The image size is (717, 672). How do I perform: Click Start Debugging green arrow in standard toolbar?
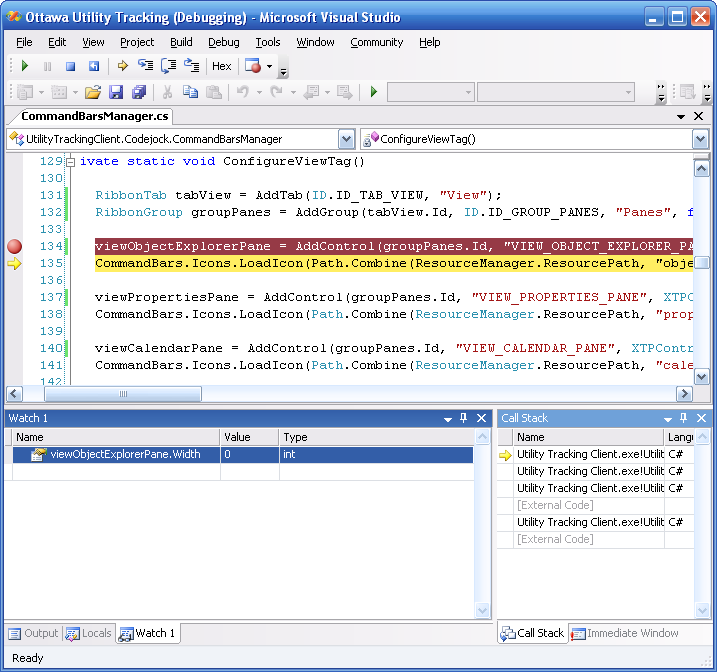(x=374, y=92)
